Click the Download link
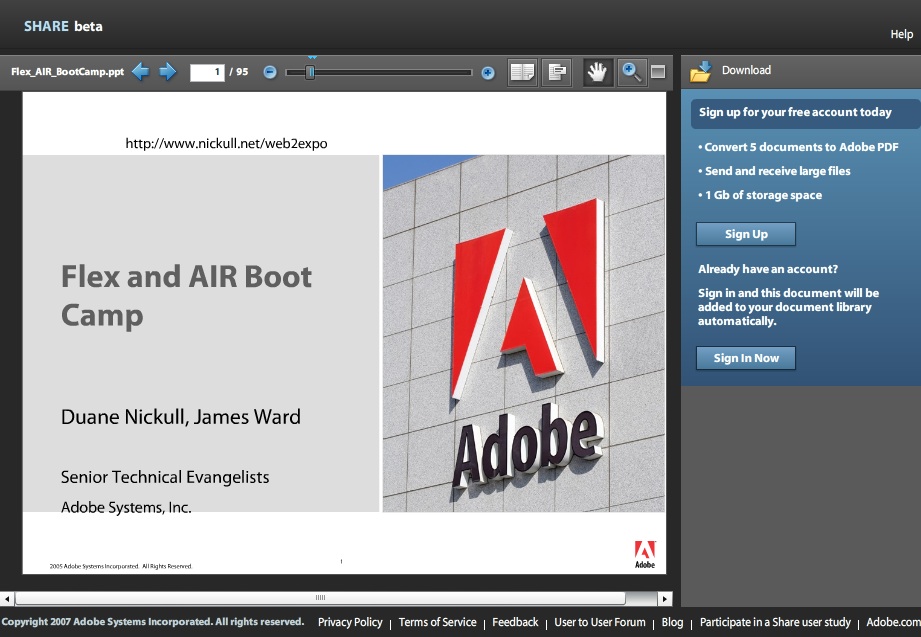The image size is (921, 637). [x=746, y=70]
